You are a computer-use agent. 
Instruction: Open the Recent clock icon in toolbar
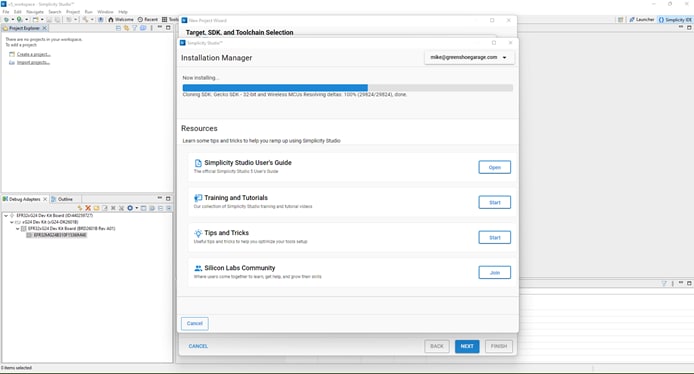pos(140,19)
